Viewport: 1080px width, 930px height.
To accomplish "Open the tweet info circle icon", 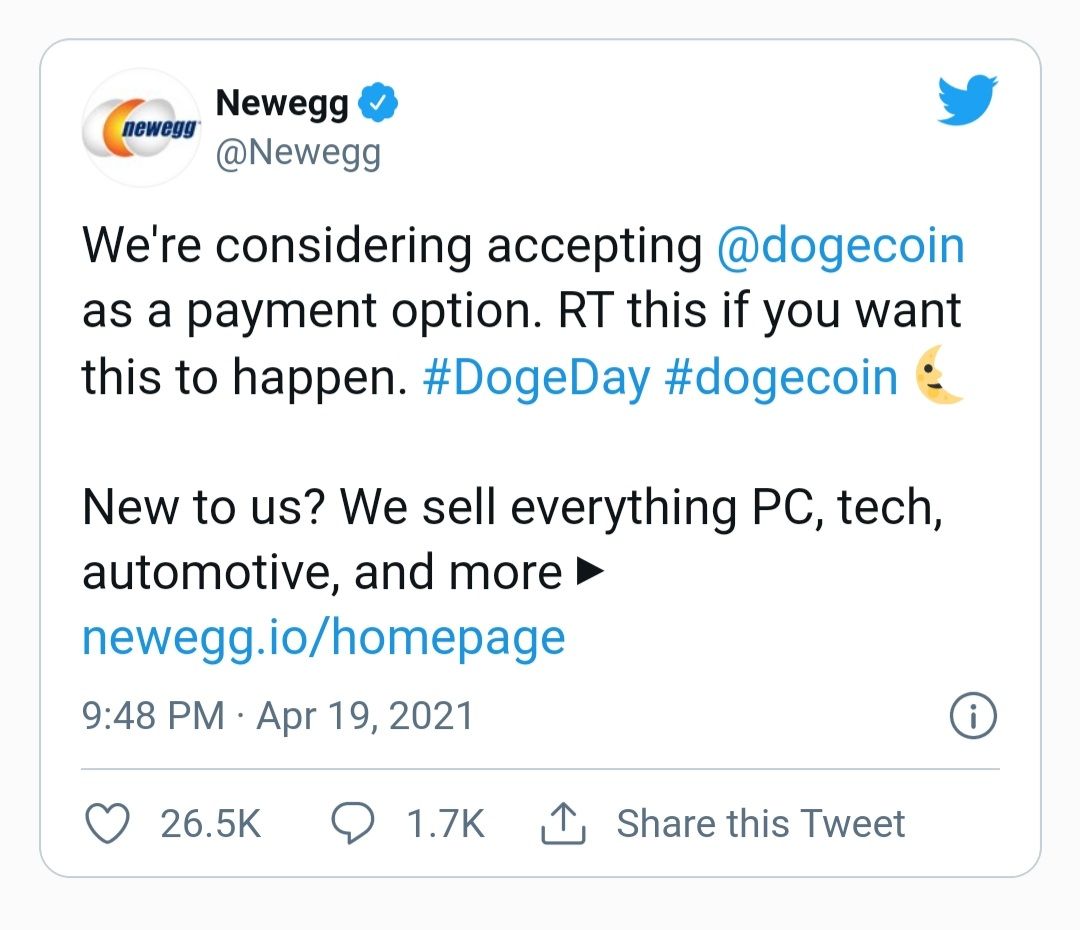I will coord(971,716).
